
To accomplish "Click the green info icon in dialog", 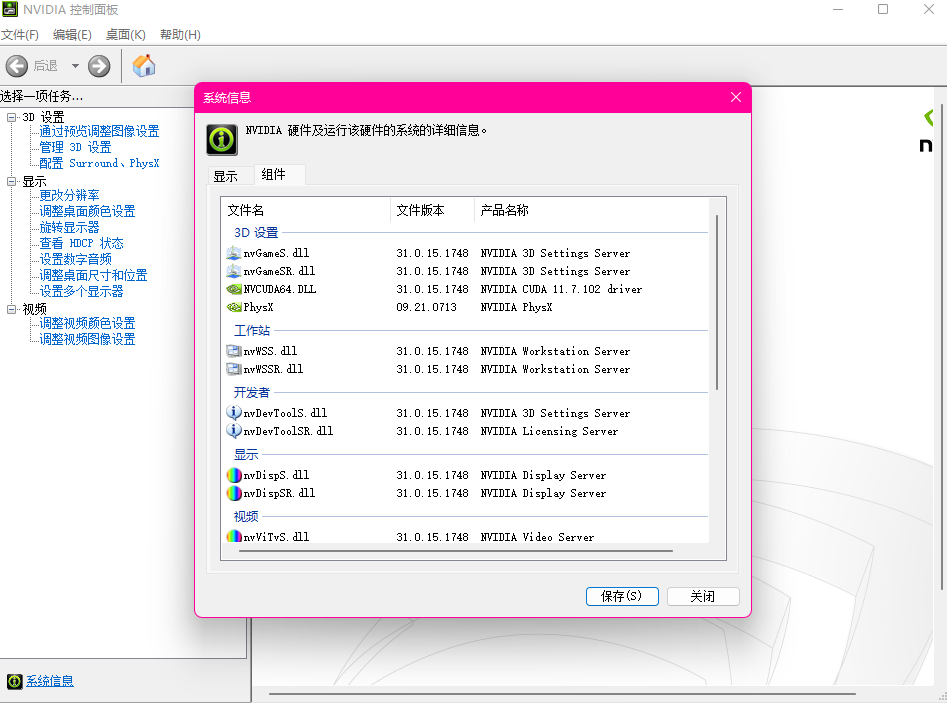I will pyautogui.click(x=222, y=140).
